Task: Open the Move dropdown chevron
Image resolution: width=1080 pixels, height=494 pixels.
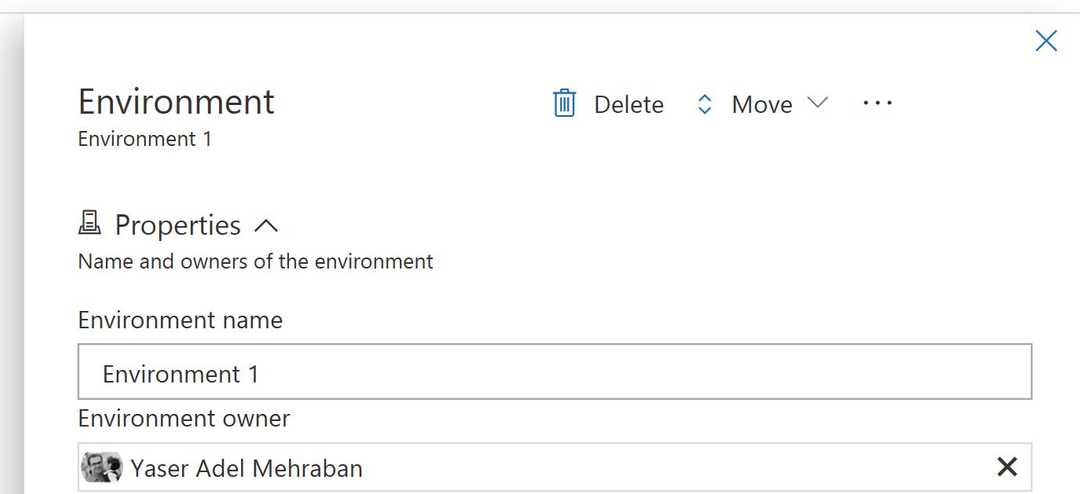Action: [x=818, y=103]
